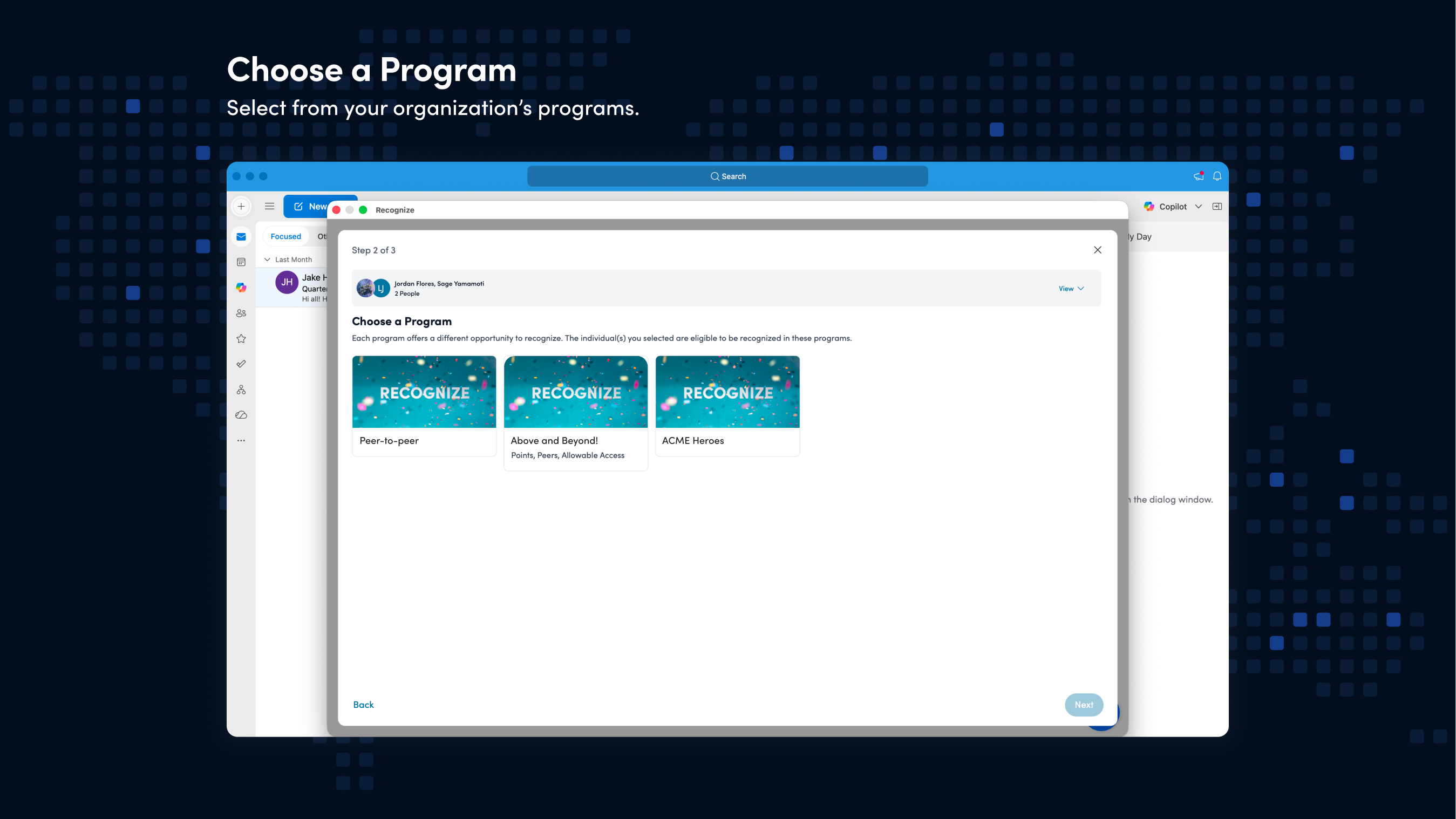Open the megaphone announcements icon
Screen dimensions: 1456x819
coord(1198,176)
